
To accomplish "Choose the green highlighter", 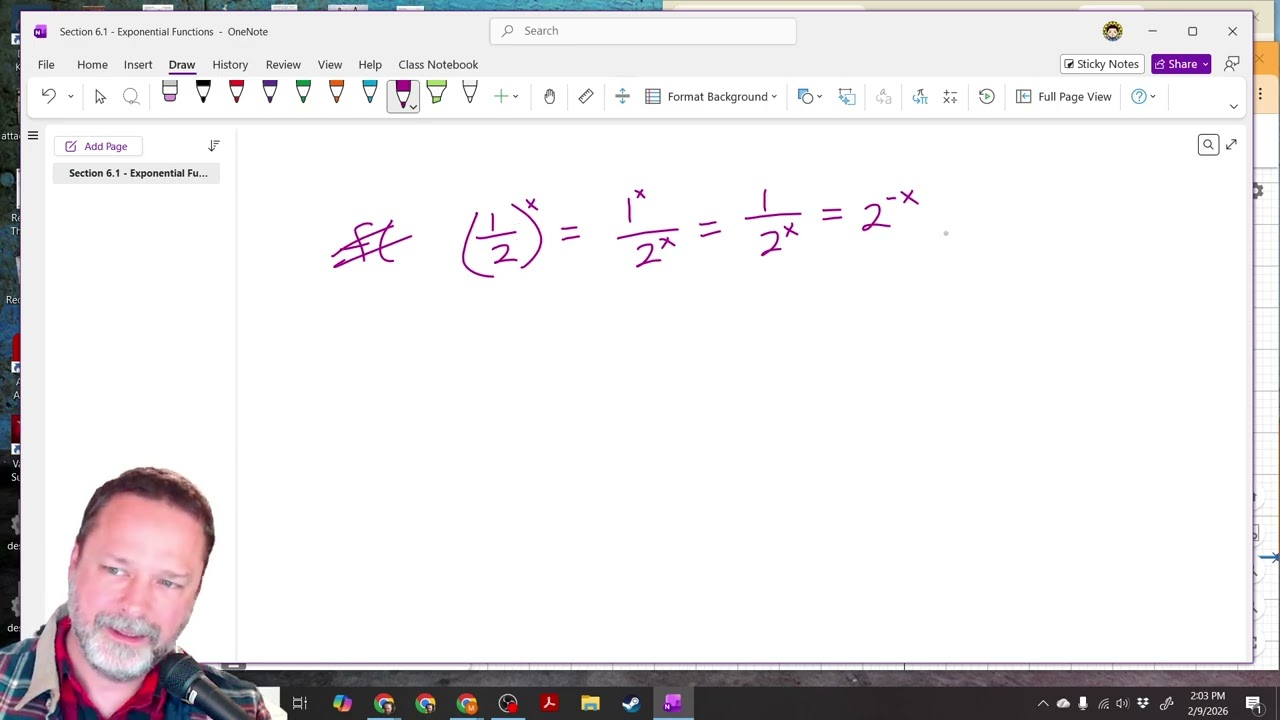I will (x=436, y=93).
